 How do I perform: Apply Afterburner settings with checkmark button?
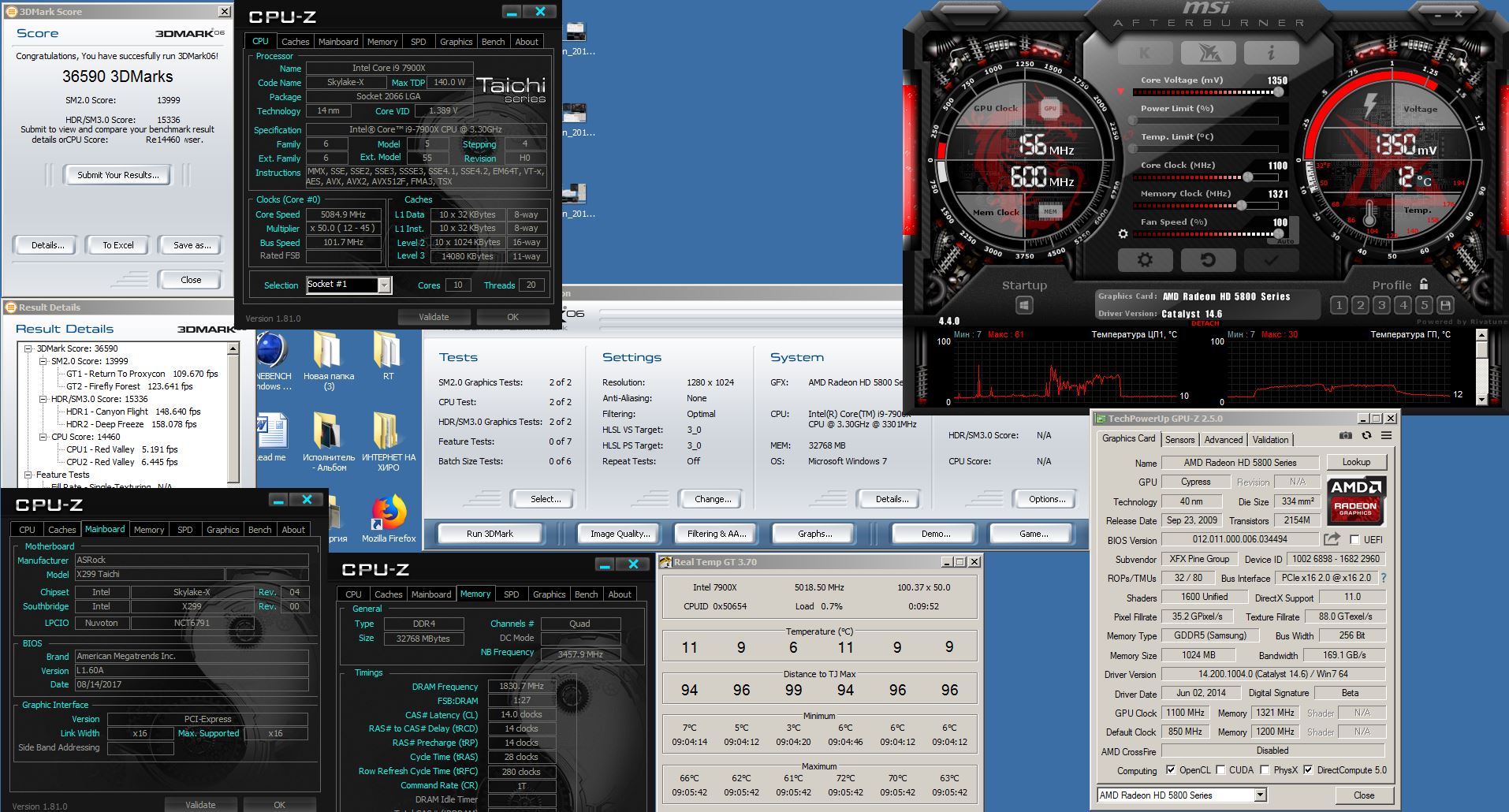pyautogui.click(x=1271, y=259)
